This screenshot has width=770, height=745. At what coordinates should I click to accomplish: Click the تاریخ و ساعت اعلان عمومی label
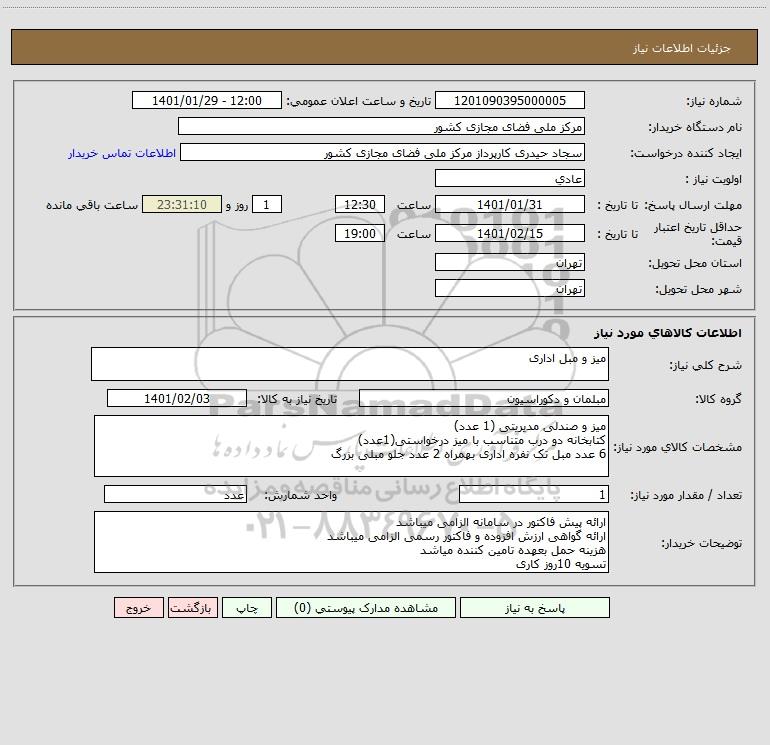click(x=358, y=101)
